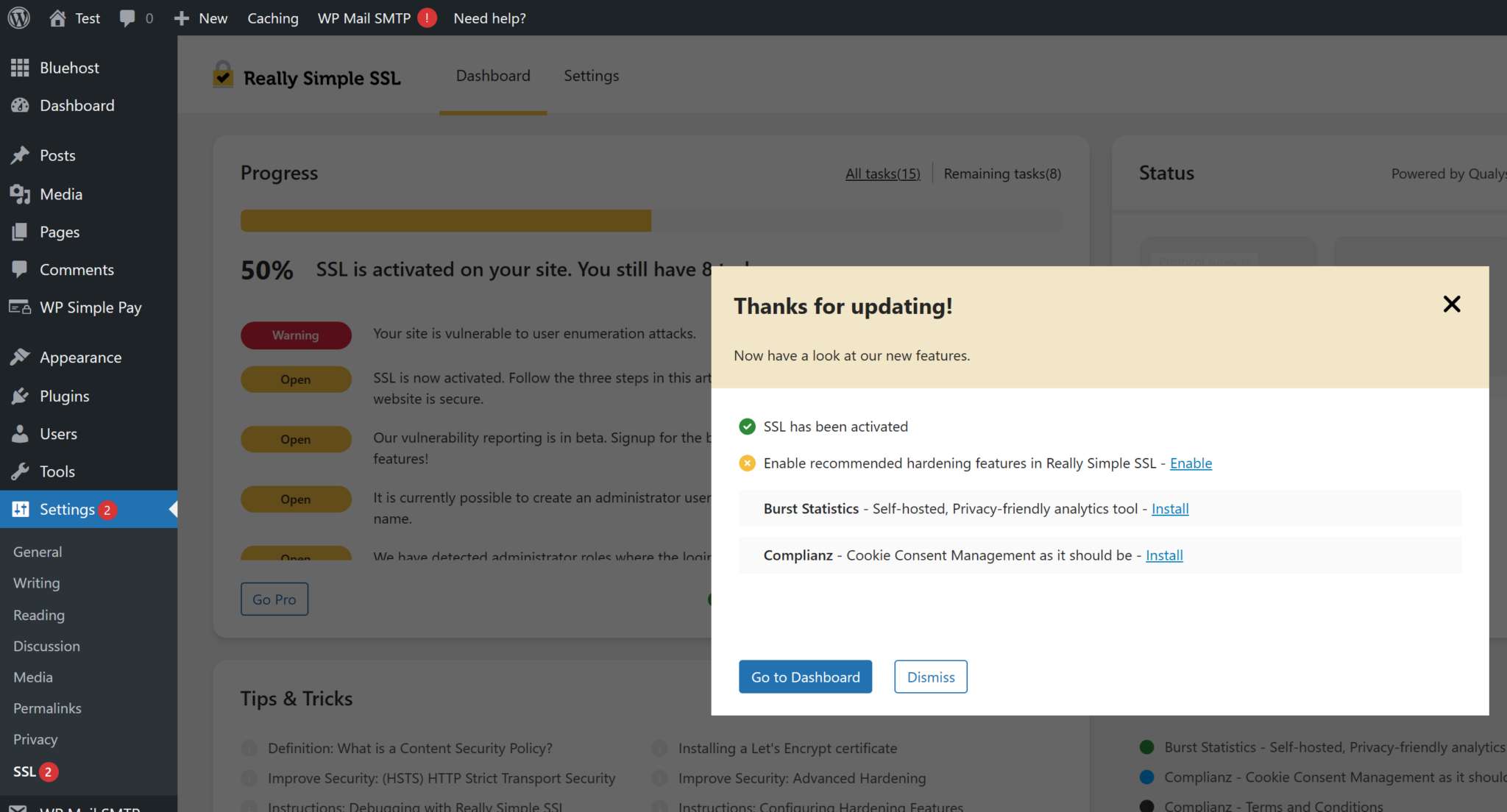Open Advanced Hardening tip
This screenshot has height=812, width=1507.
[x=802, y=778]
